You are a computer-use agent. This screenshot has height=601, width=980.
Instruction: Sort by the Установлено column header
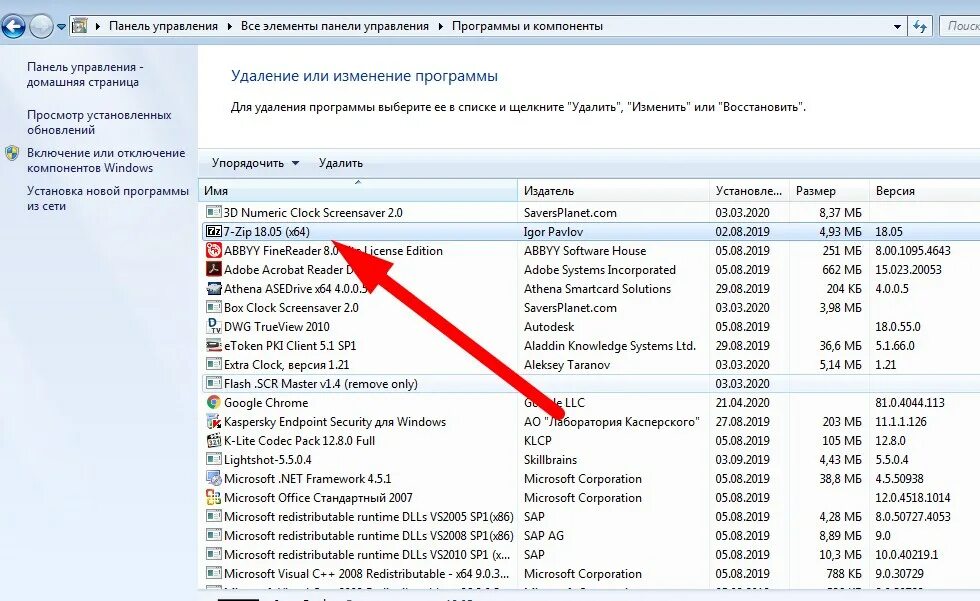tap(749, 191)
